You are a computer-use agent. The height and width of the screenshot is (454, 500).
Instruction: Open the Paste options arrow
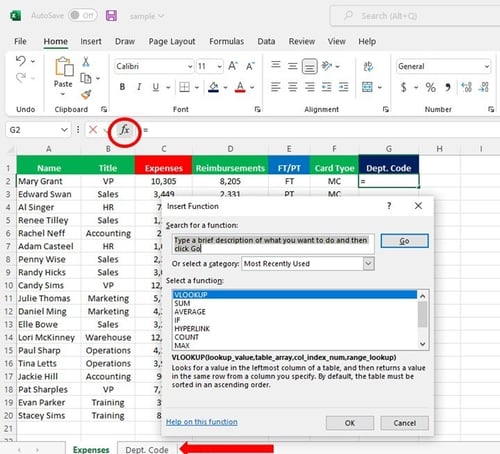63,94
